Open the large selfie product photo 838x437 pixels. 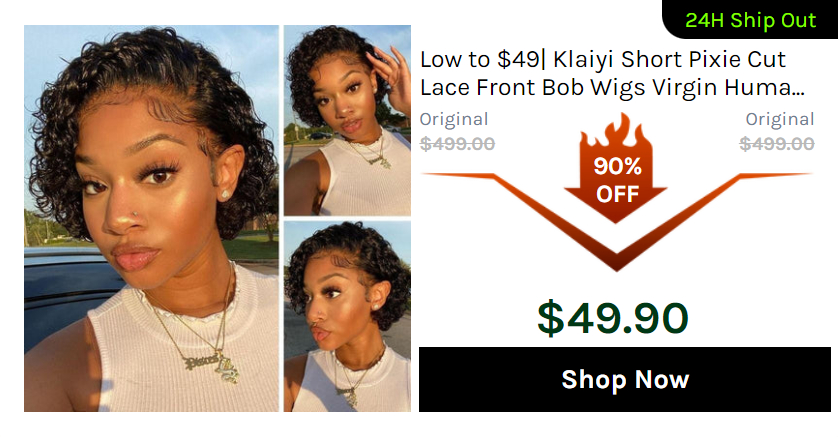pos(151,218)
